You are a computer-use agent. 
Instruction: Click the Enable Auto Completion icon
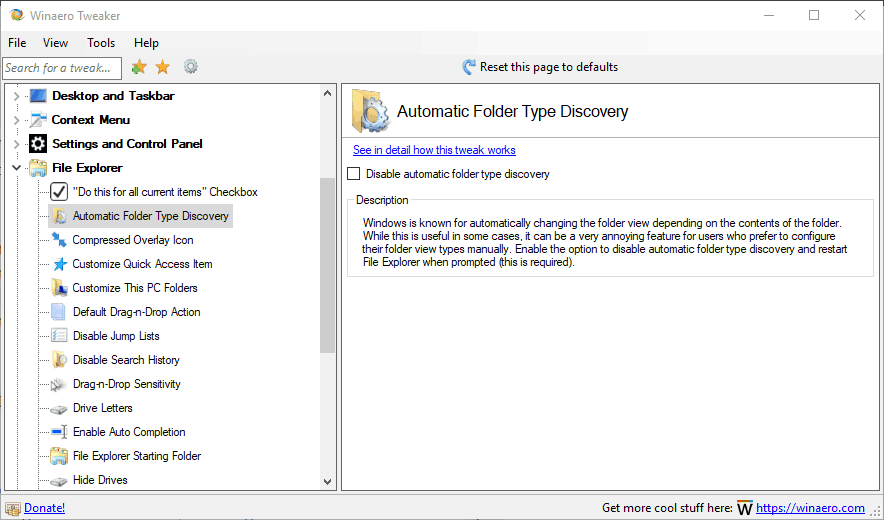pos(59,432)
